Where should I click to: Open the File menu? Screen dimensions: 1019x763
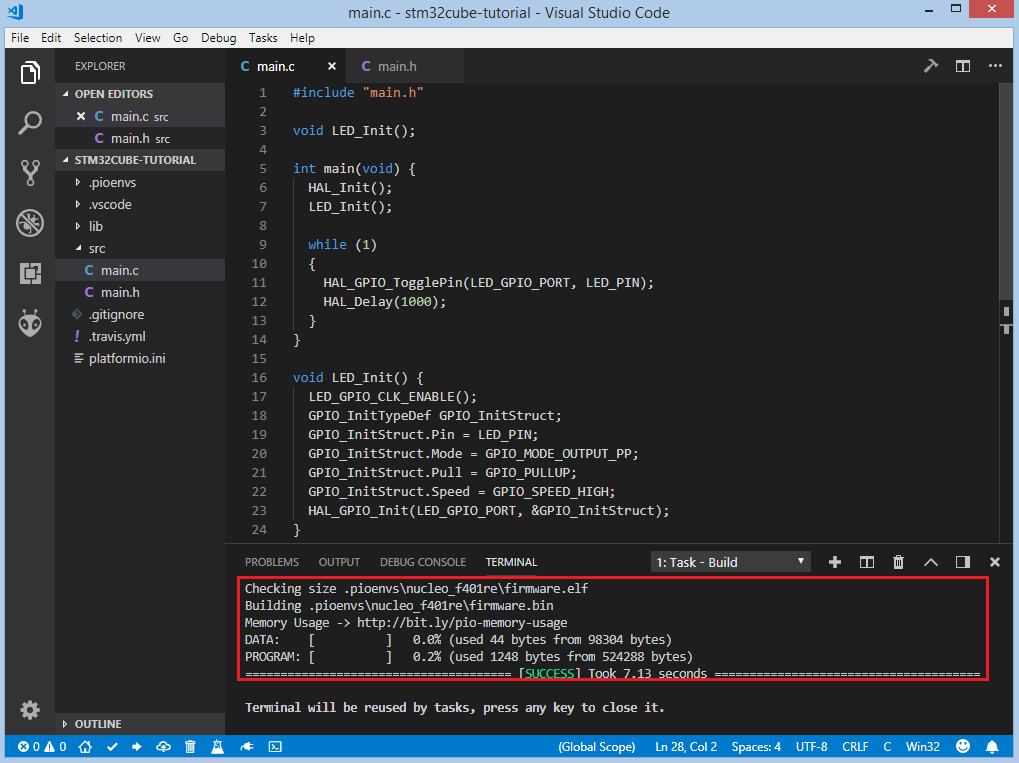point(20,38)
